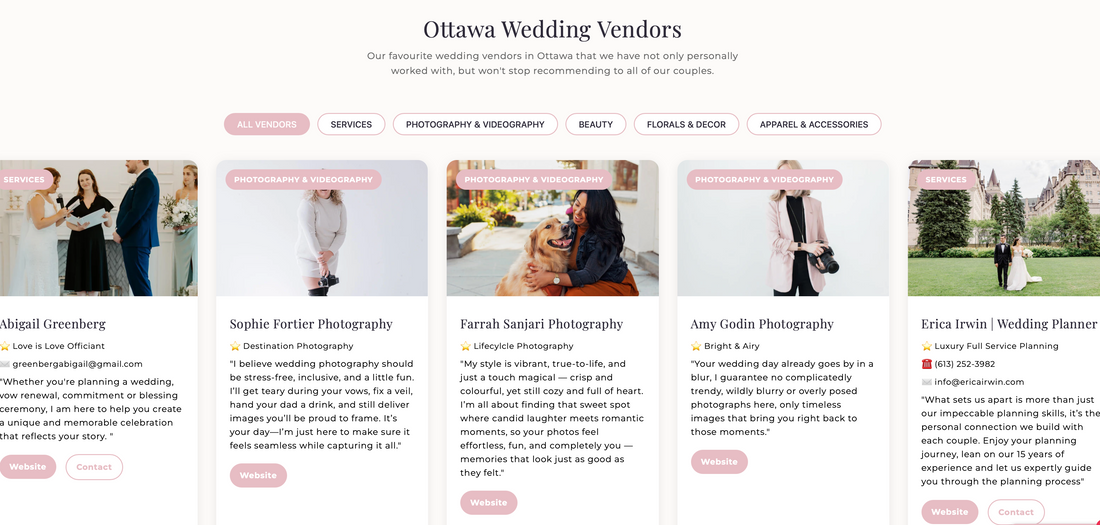The image size is (1100, 525).
Task: Click the red telephone icon for Erica Irwin
Action: (927, 364)
